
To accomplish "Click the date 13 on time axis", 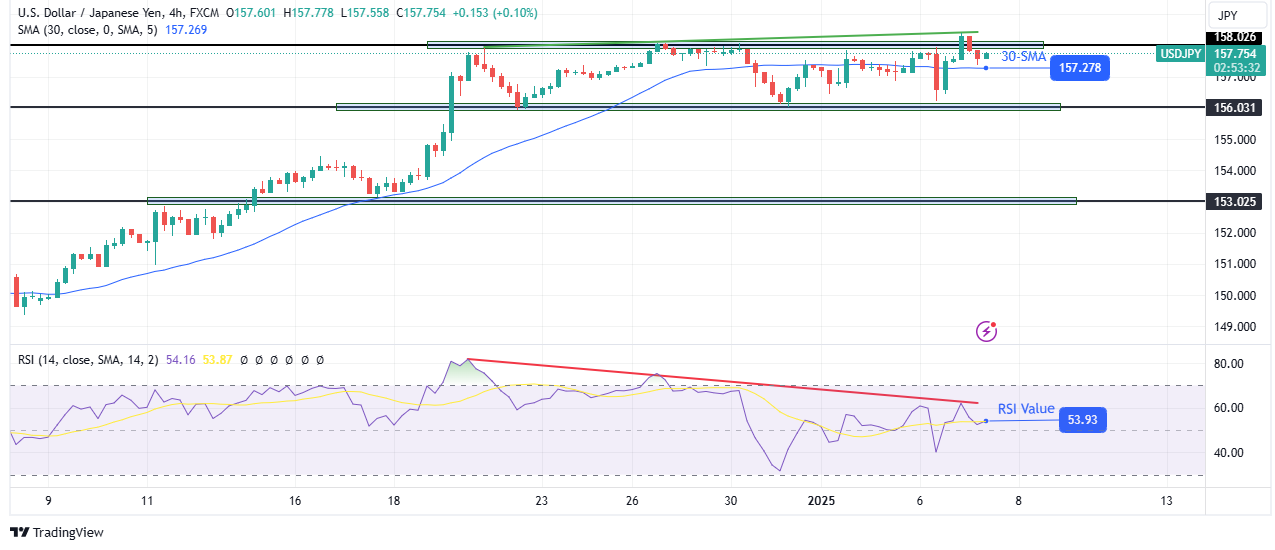I will 1166,501.
